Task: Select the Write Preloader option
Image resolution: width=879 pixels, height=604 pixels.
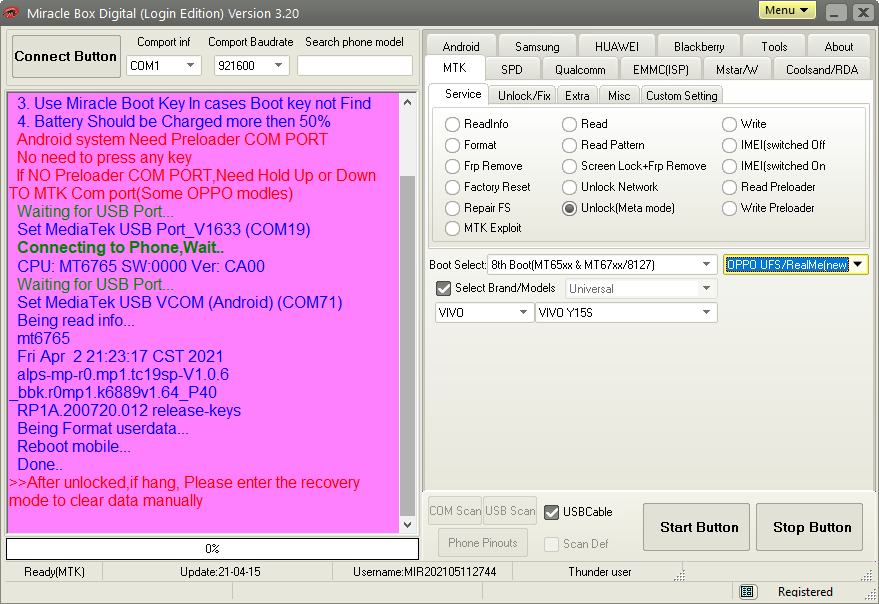Action: tap(729, 208)
